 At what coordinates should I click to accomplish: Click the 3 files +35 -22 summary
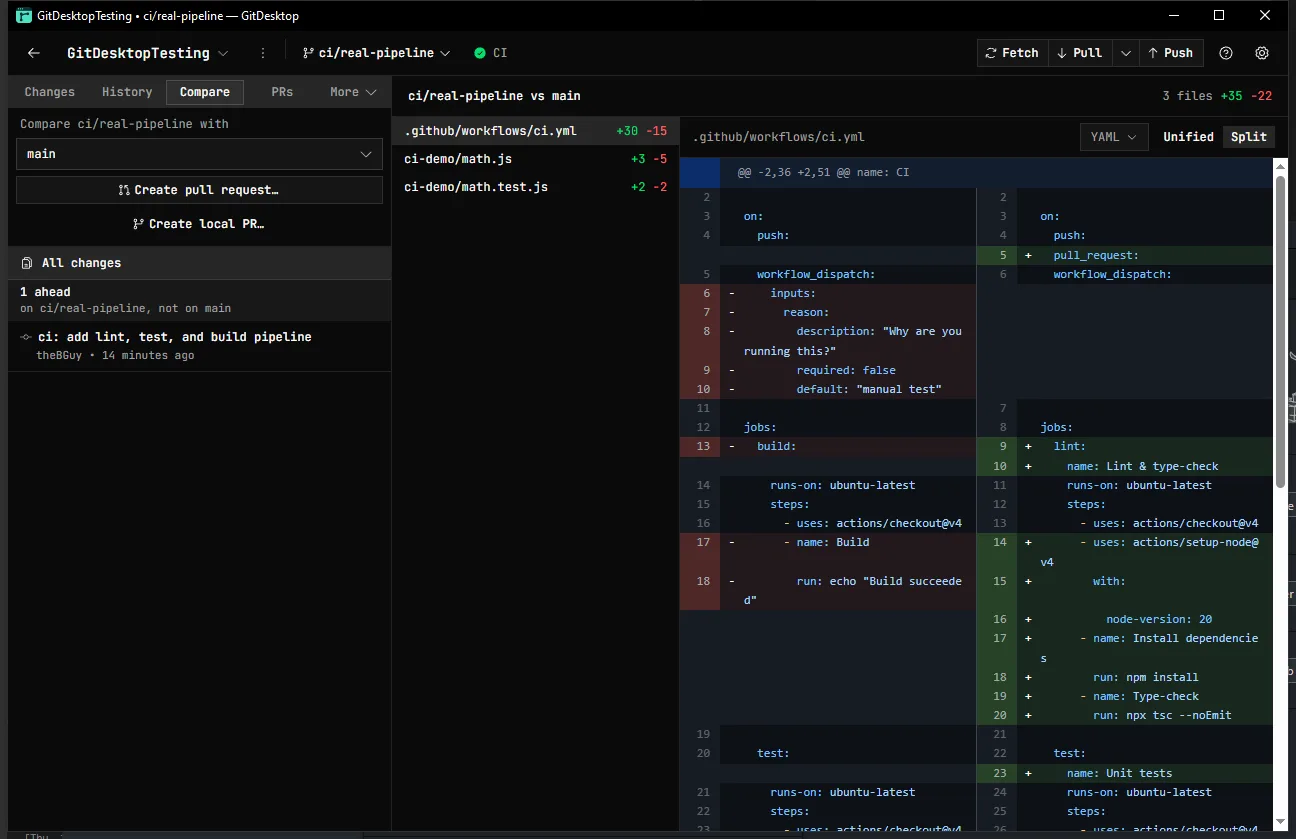(1217, 96)
